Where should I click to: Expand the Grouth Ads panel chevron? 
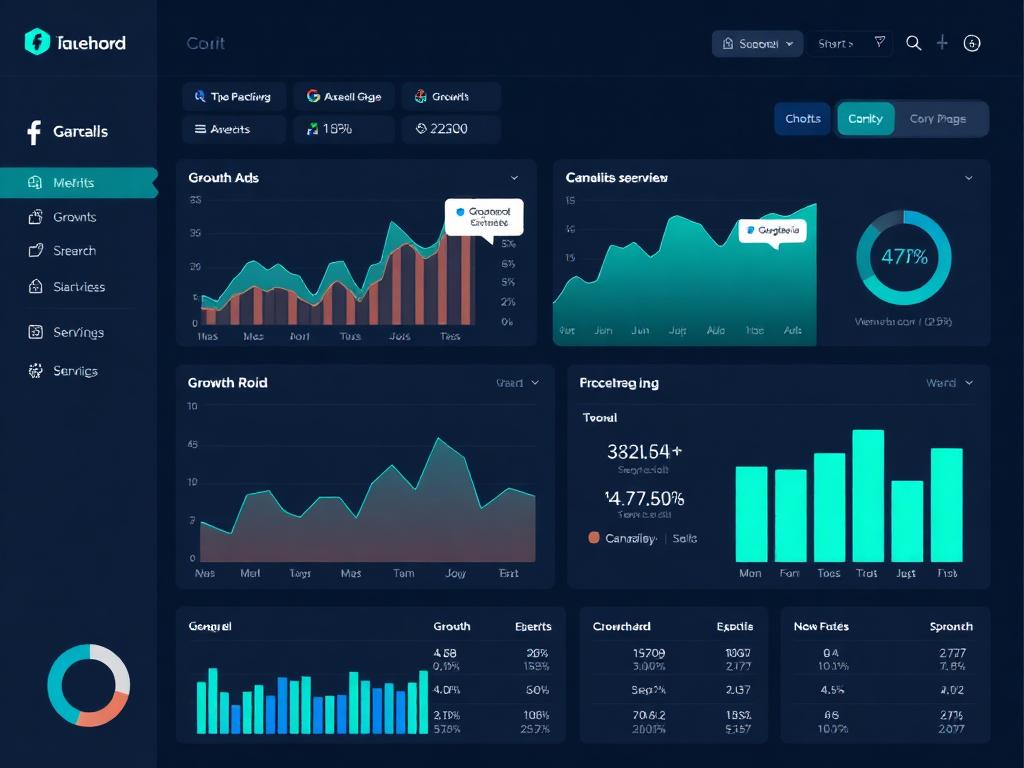coord(515,178)
